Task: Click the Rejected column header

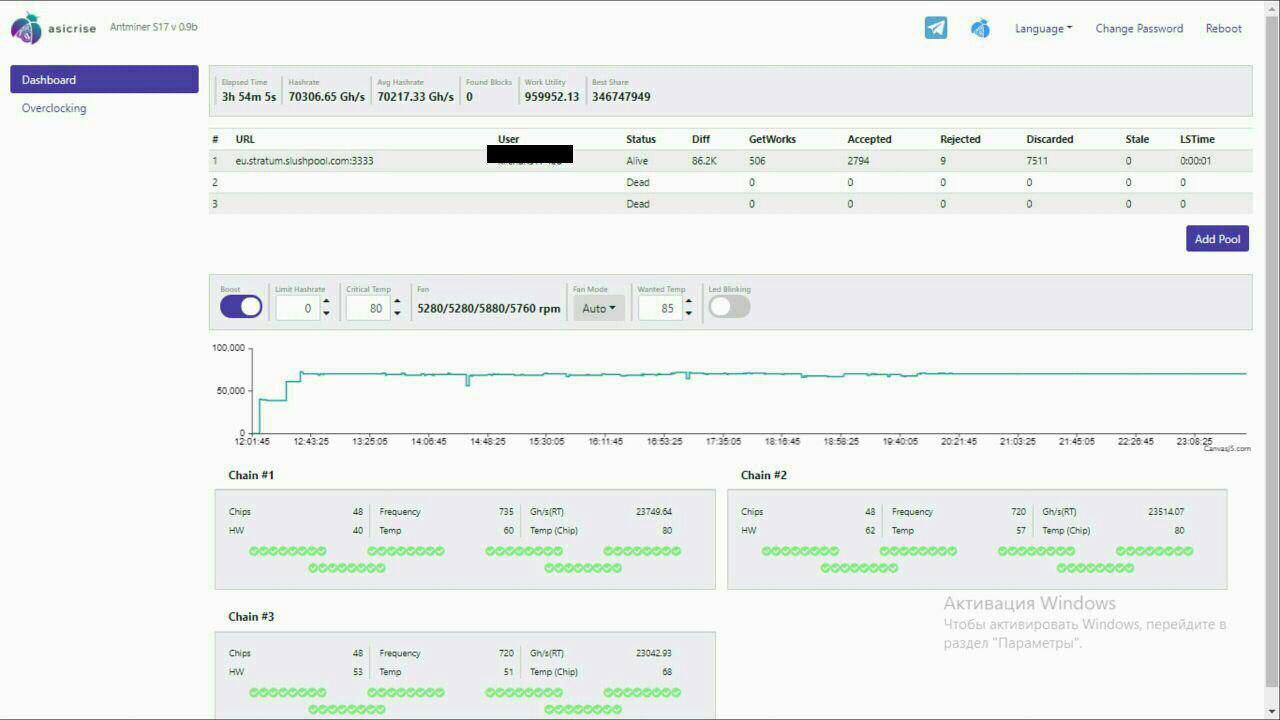Action: pyautogui.click(x=960, y=139)
